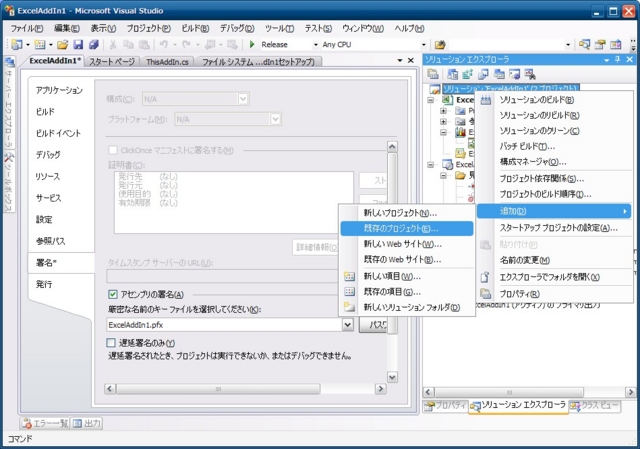
Task: Click icon beside プロパティ context menu entry
Action: click(485, 293)
